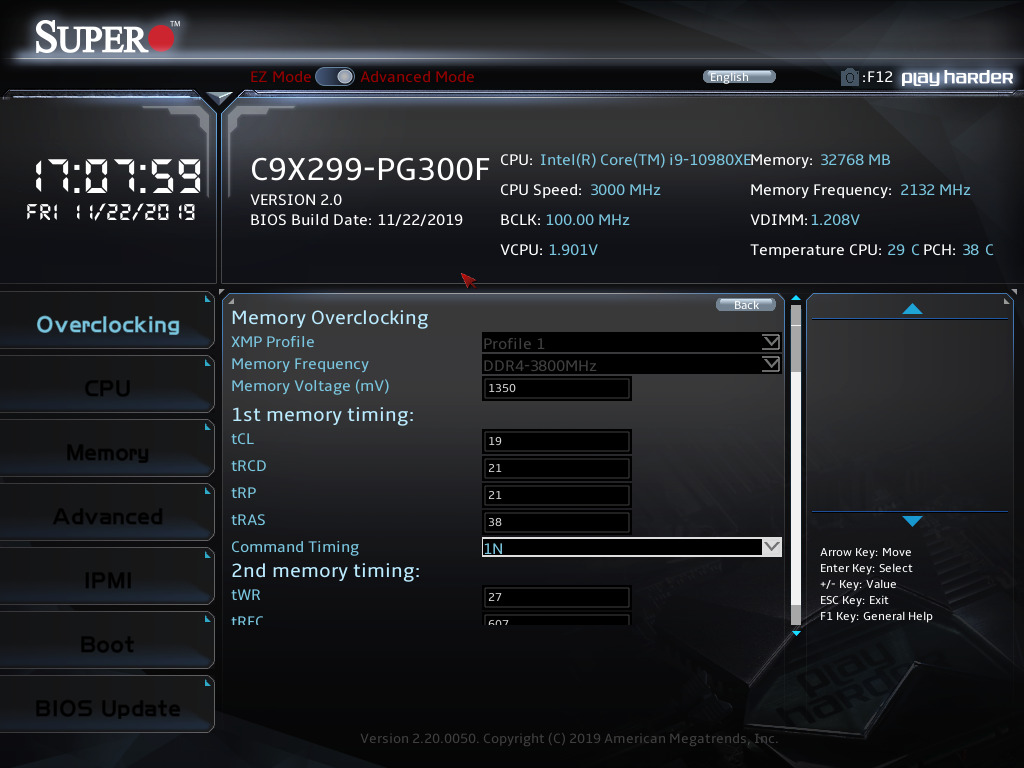Click the tCL value field
This screenshot has height=768, width=1024.
pos(556,441)
